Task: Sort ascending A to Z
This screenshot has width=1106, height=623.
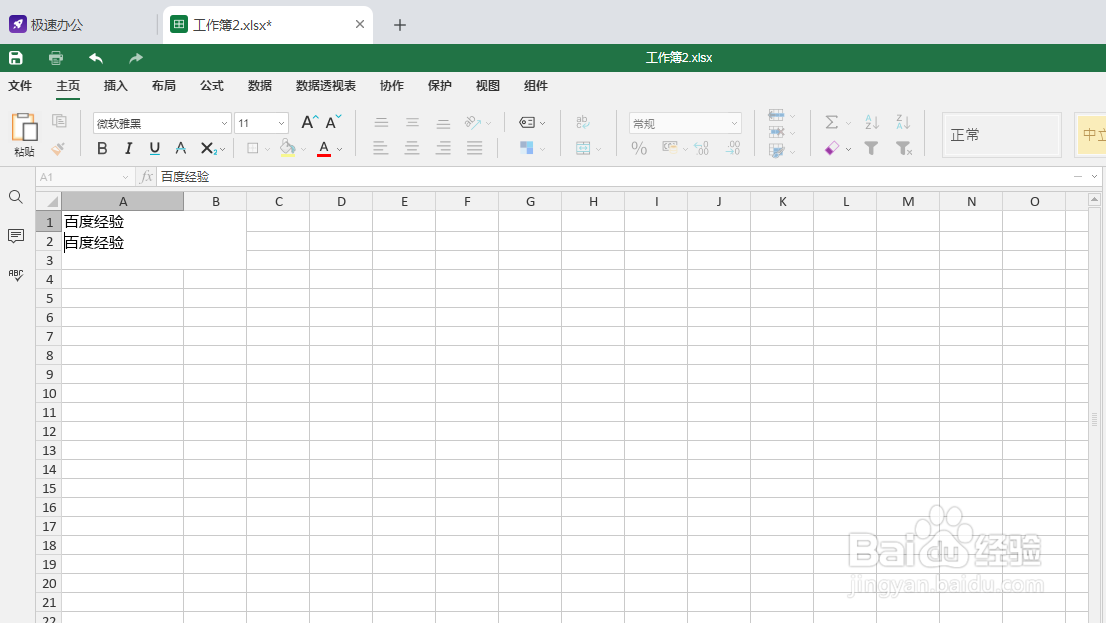Action: [872, 122]
